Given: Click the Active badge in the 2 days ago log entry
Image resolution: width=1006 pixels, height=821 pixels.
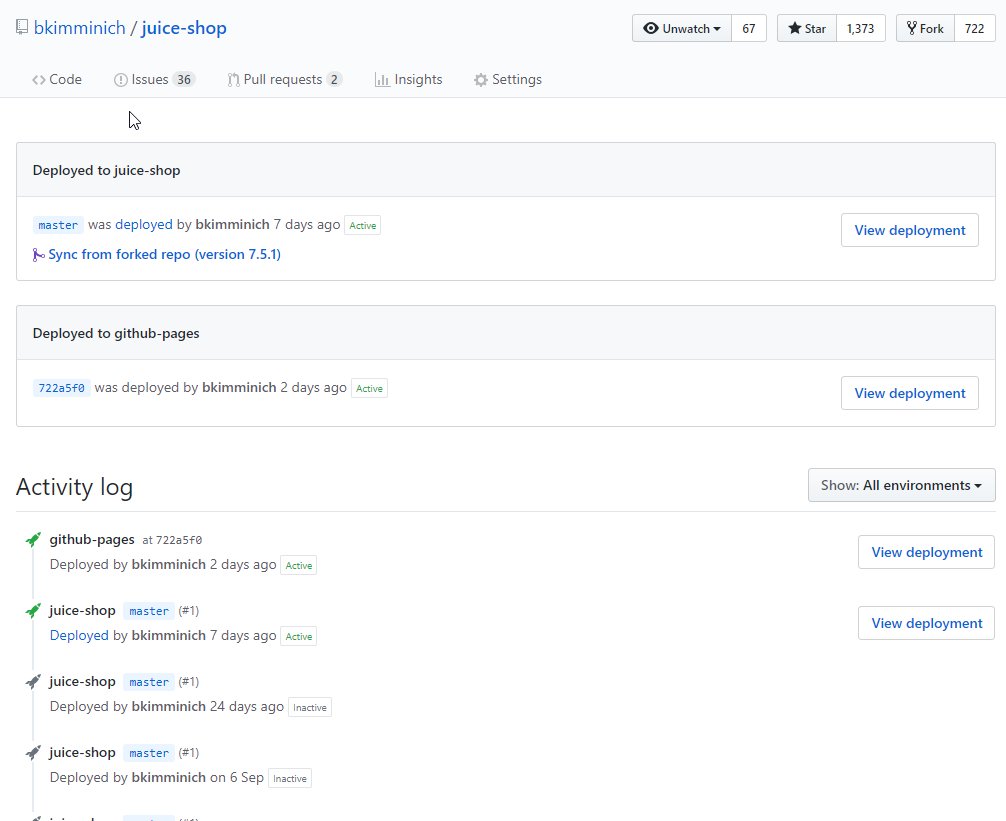Looking at the screenshot, I should tap(299, 566).
